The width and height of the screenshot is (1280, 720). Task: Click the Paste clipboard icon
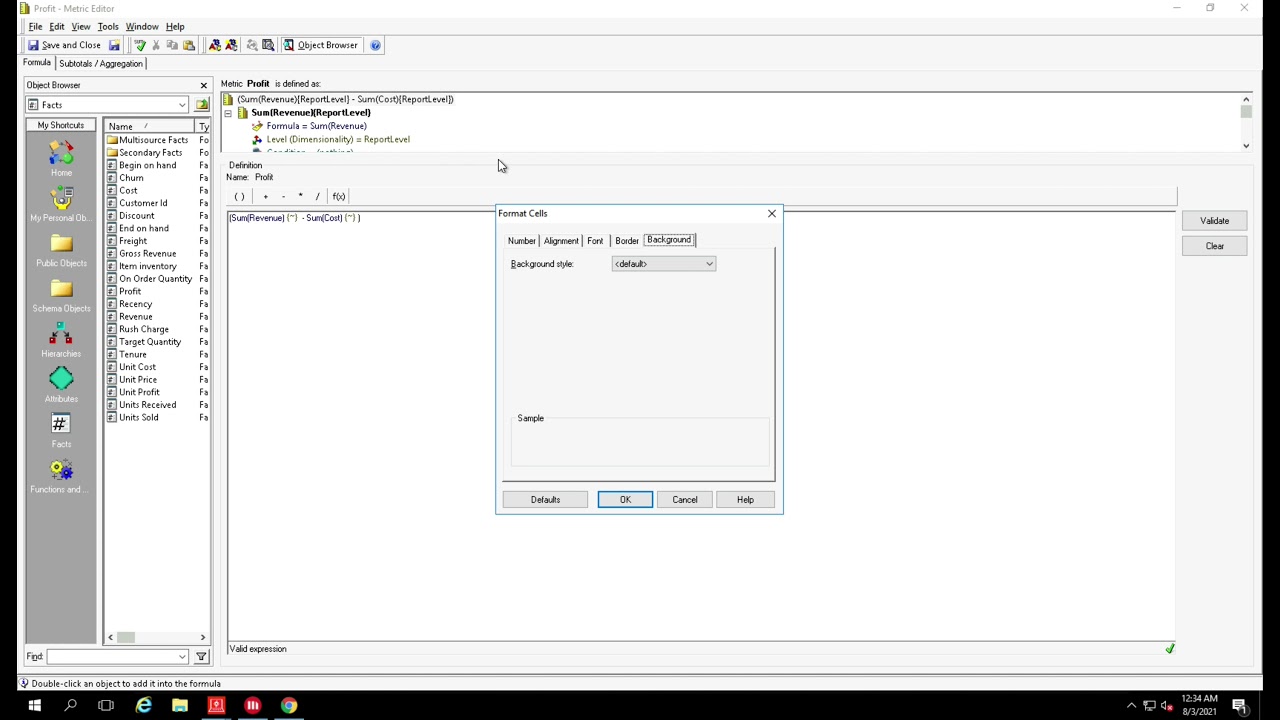tap(189, 45)
